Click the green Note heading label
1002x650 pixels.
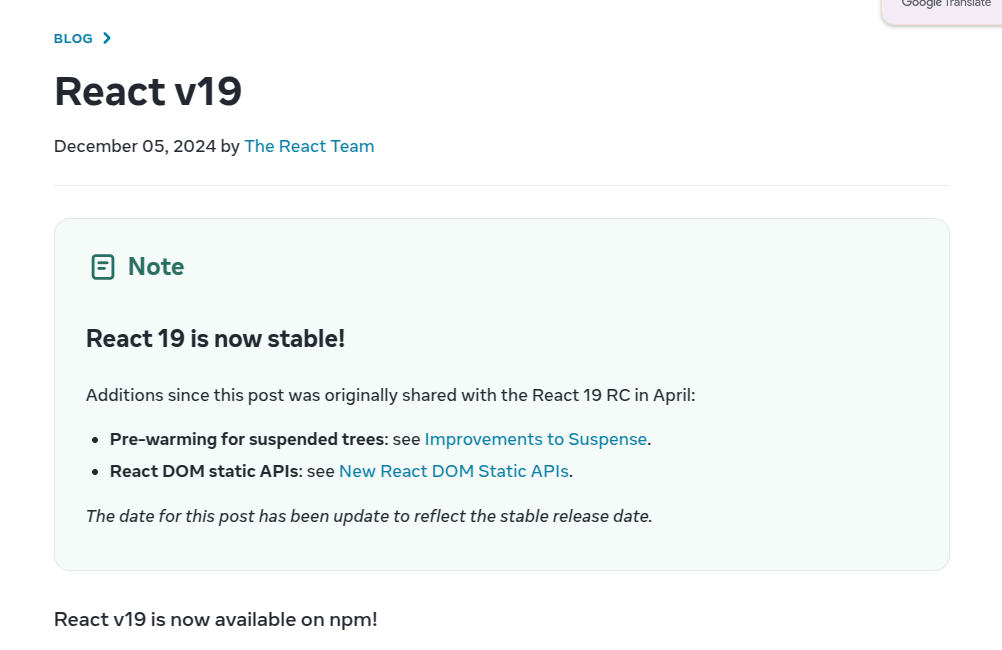pyautogui.click(x=156, y=267)
